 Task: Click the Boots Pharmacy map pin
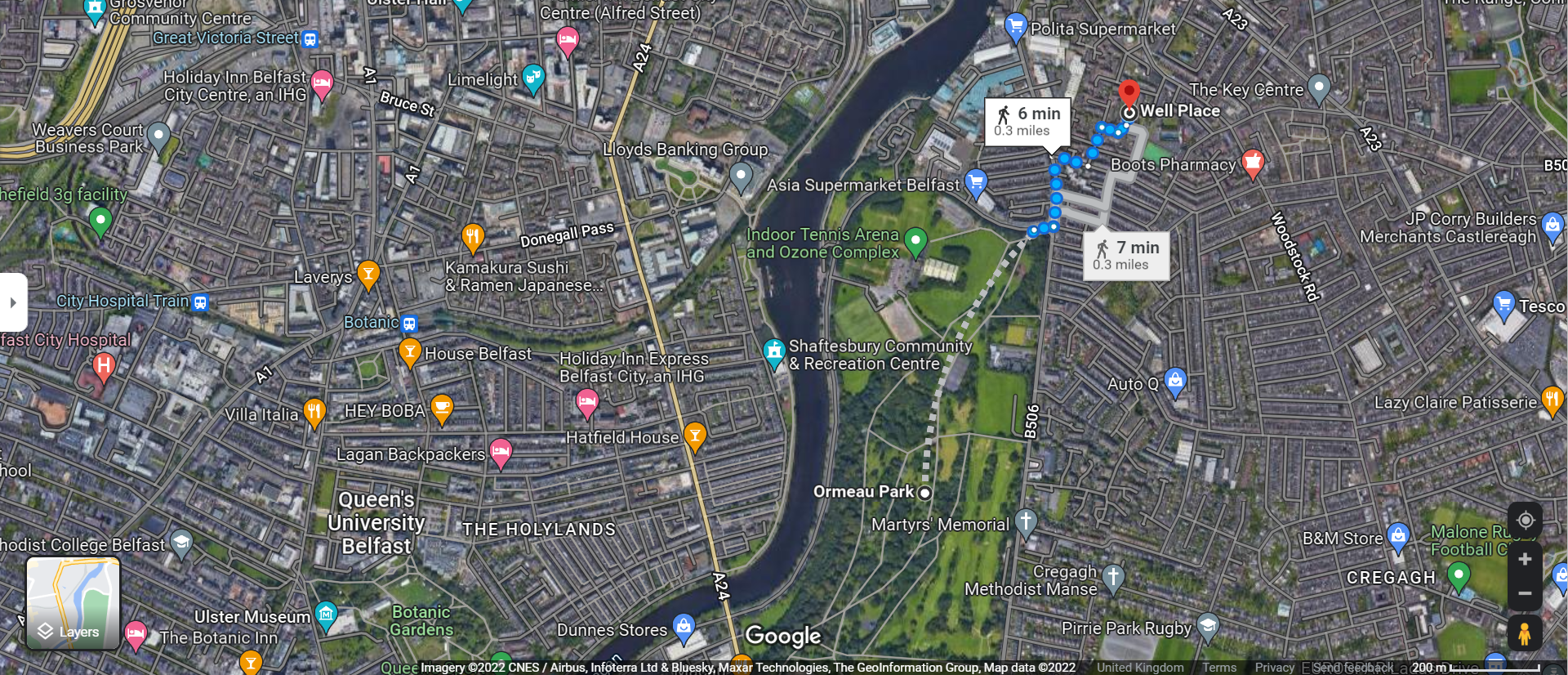1252,164
